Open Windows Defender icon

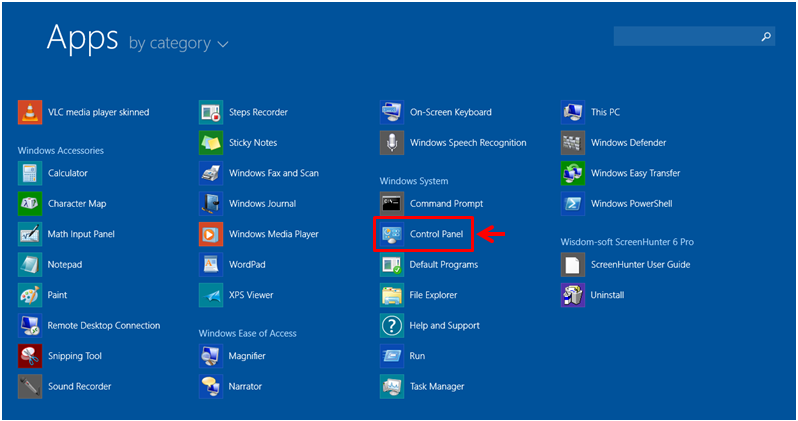(573, 143)
